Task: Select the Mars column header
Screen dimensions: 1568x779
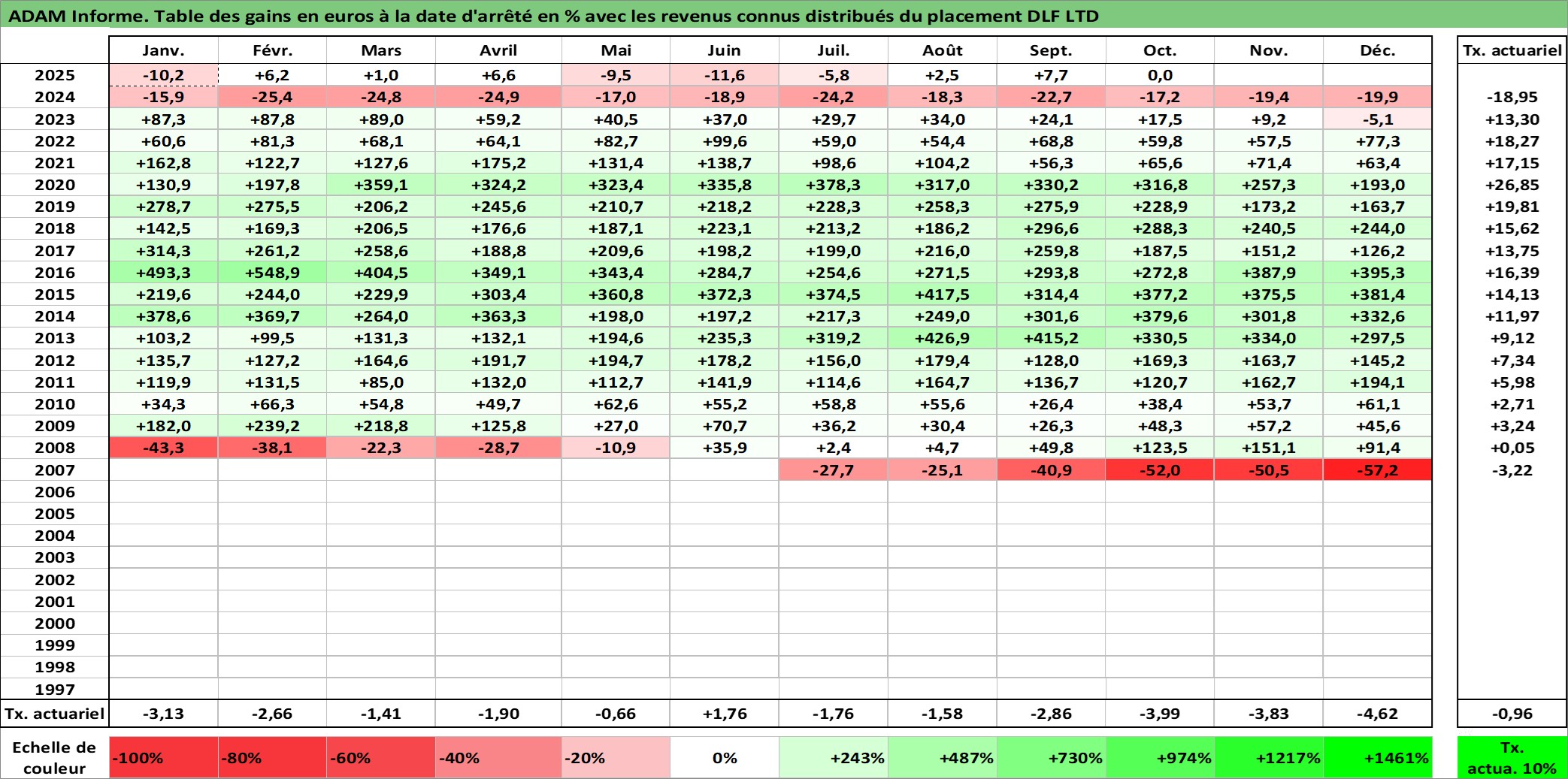Action: (381, 50)
